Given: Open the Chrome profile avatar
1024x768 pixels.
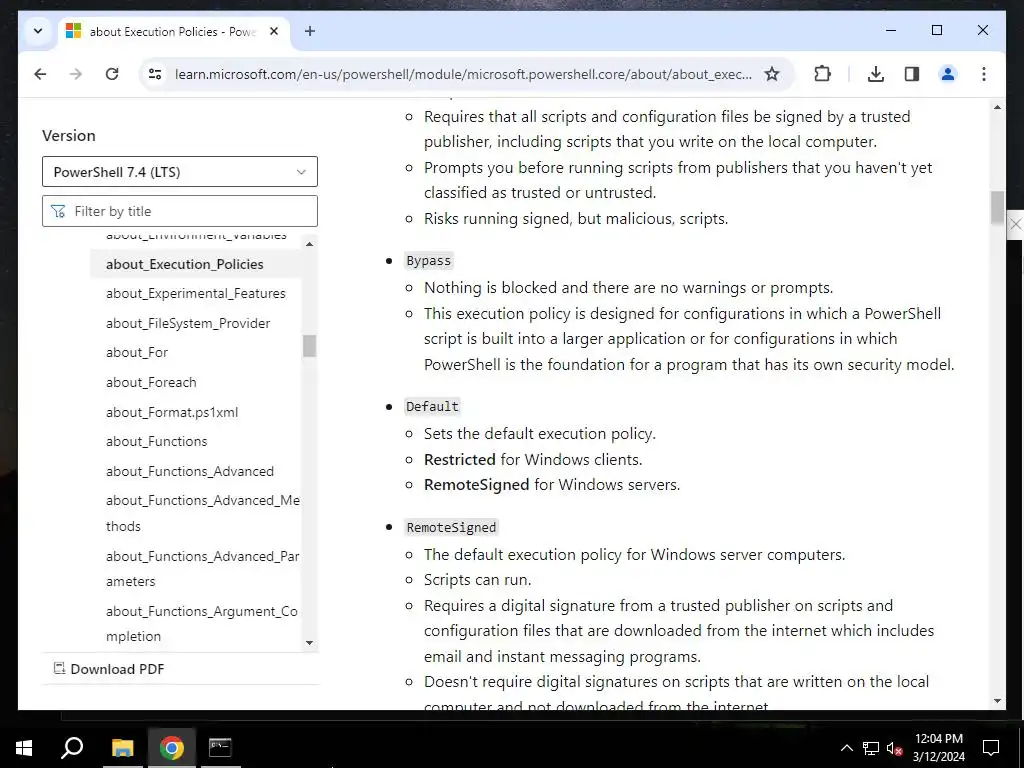Looking at the screenshot, I should tap(948, 74).
